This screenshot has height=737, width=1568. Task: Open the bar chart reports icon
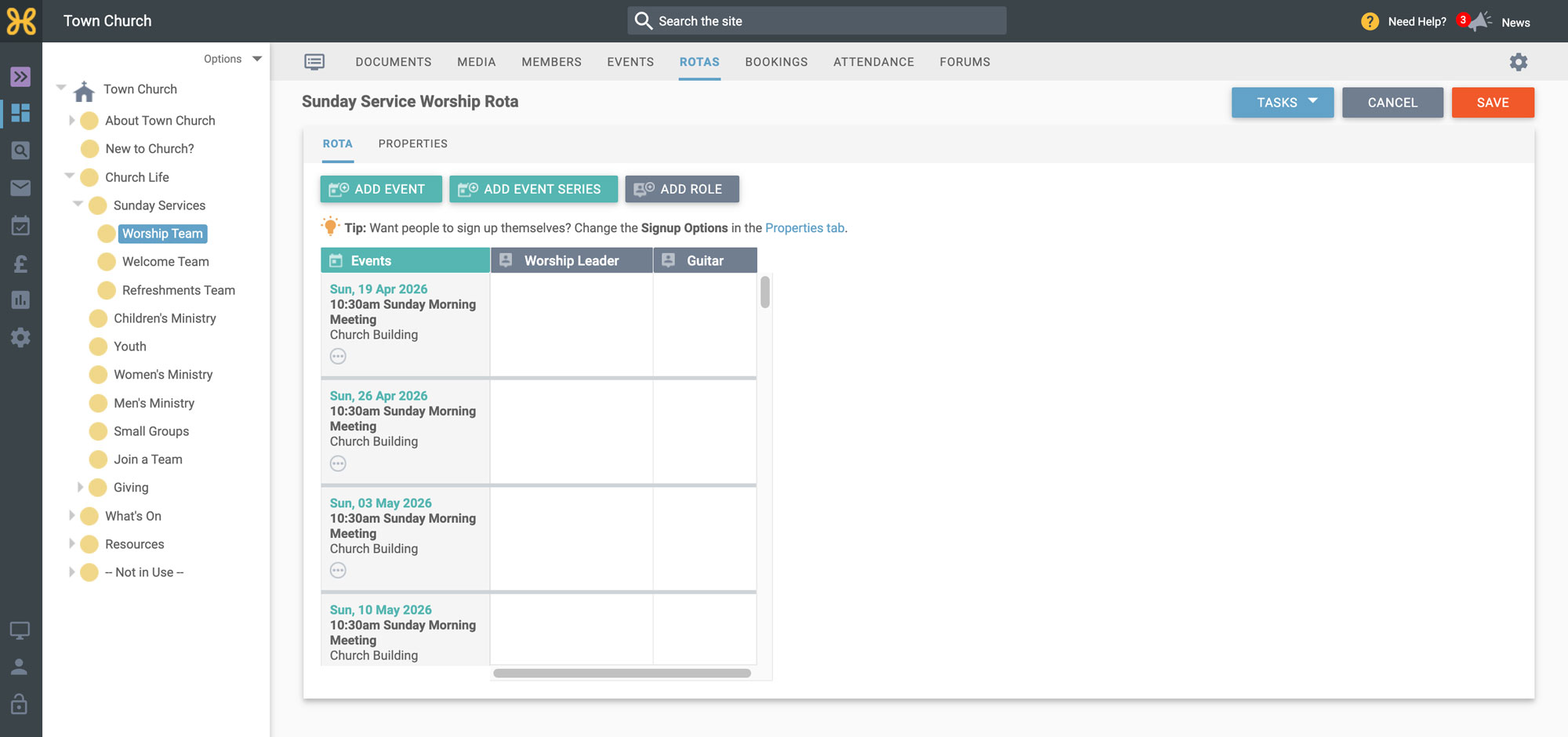(20, 300)
